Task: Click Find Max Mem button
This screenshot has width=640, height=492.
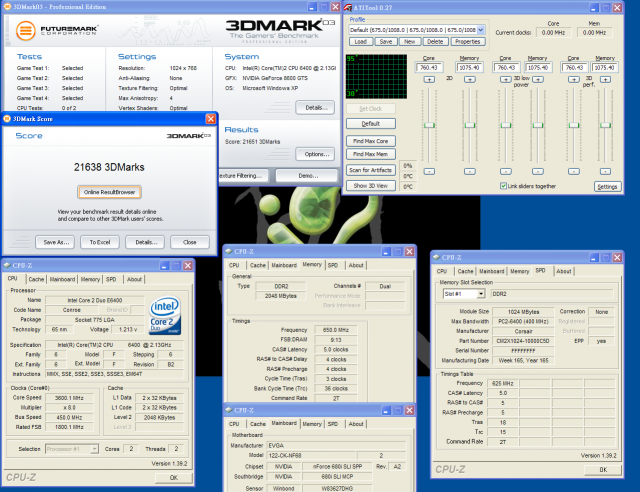Action: point(371,154)
